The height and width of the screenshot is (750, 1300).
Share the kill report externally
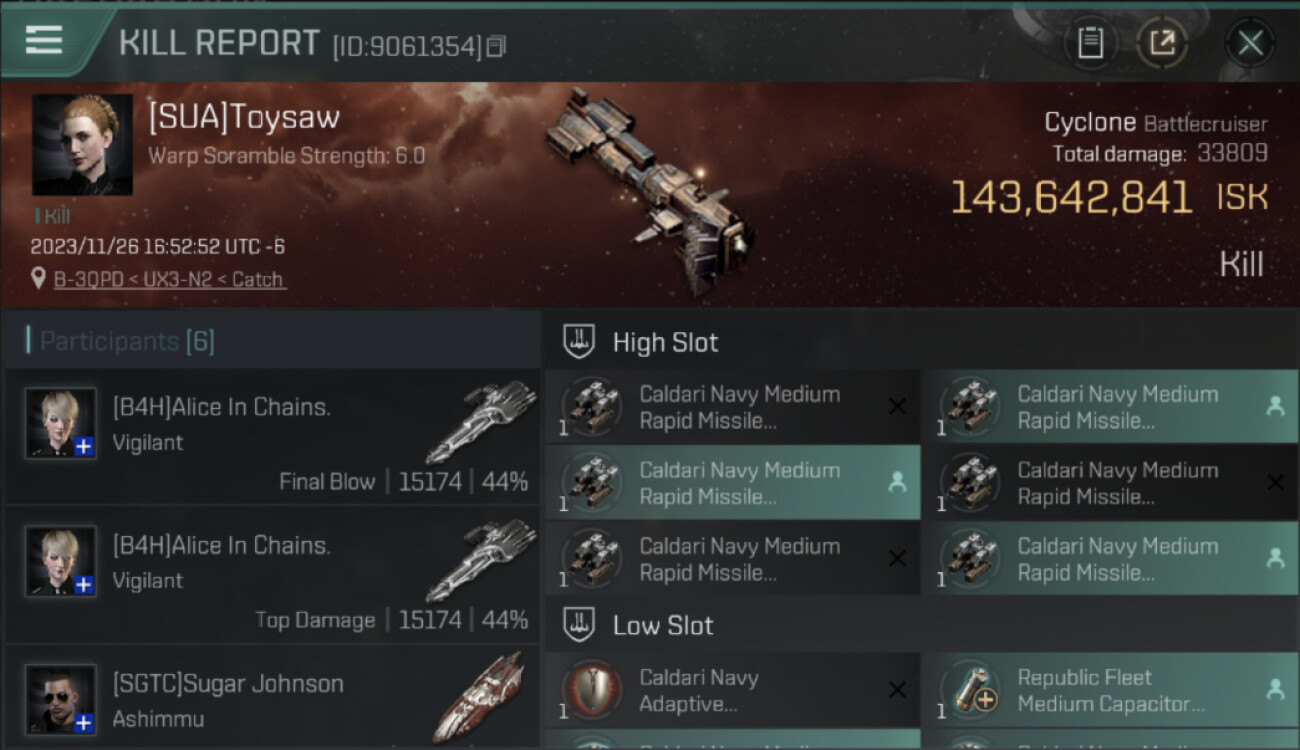click(x=1162, y=43)
